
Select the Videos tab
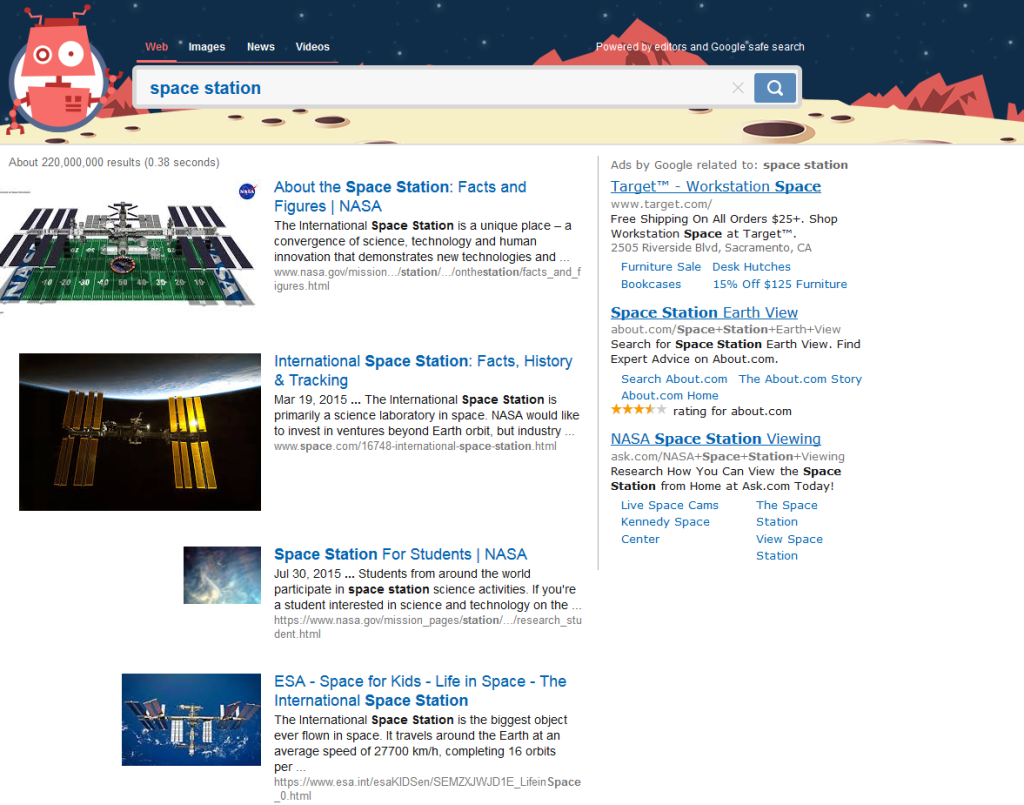[x=312, y=47]
